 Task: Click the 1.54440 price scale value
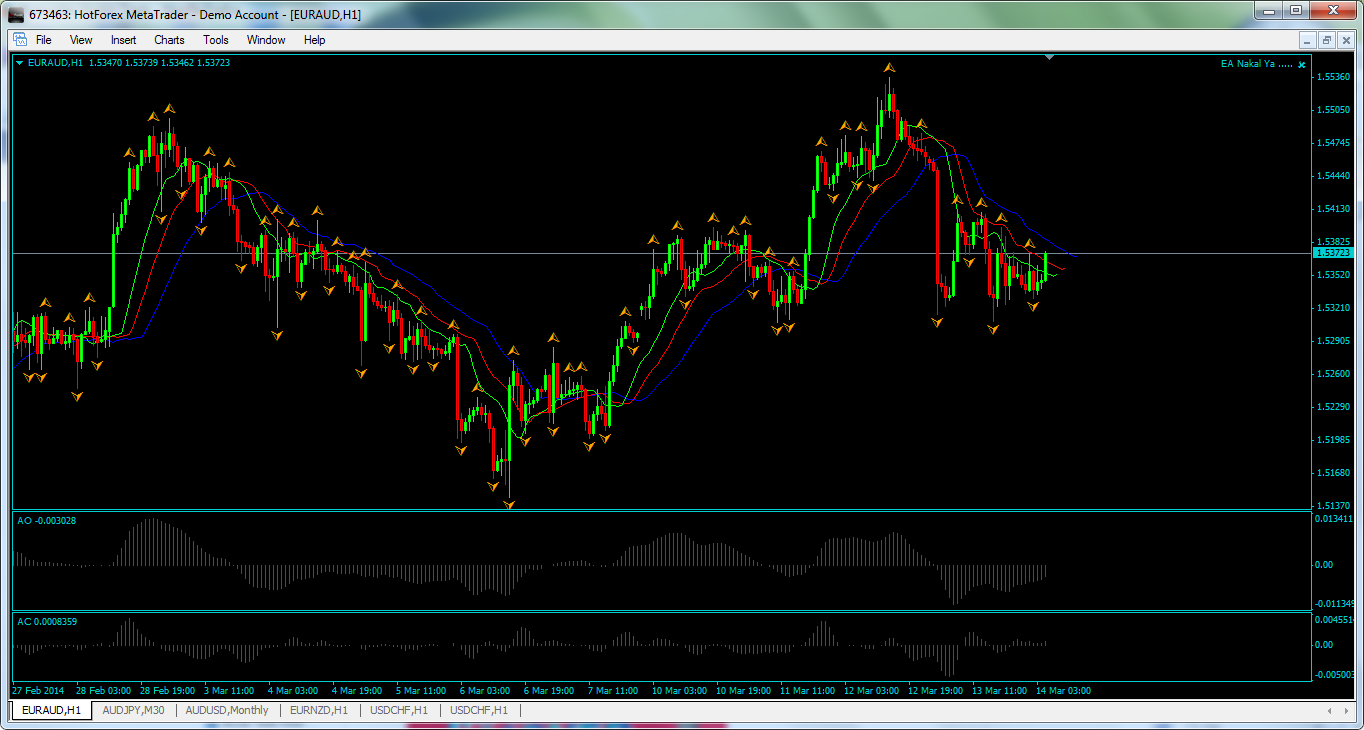pos(1335,176)
